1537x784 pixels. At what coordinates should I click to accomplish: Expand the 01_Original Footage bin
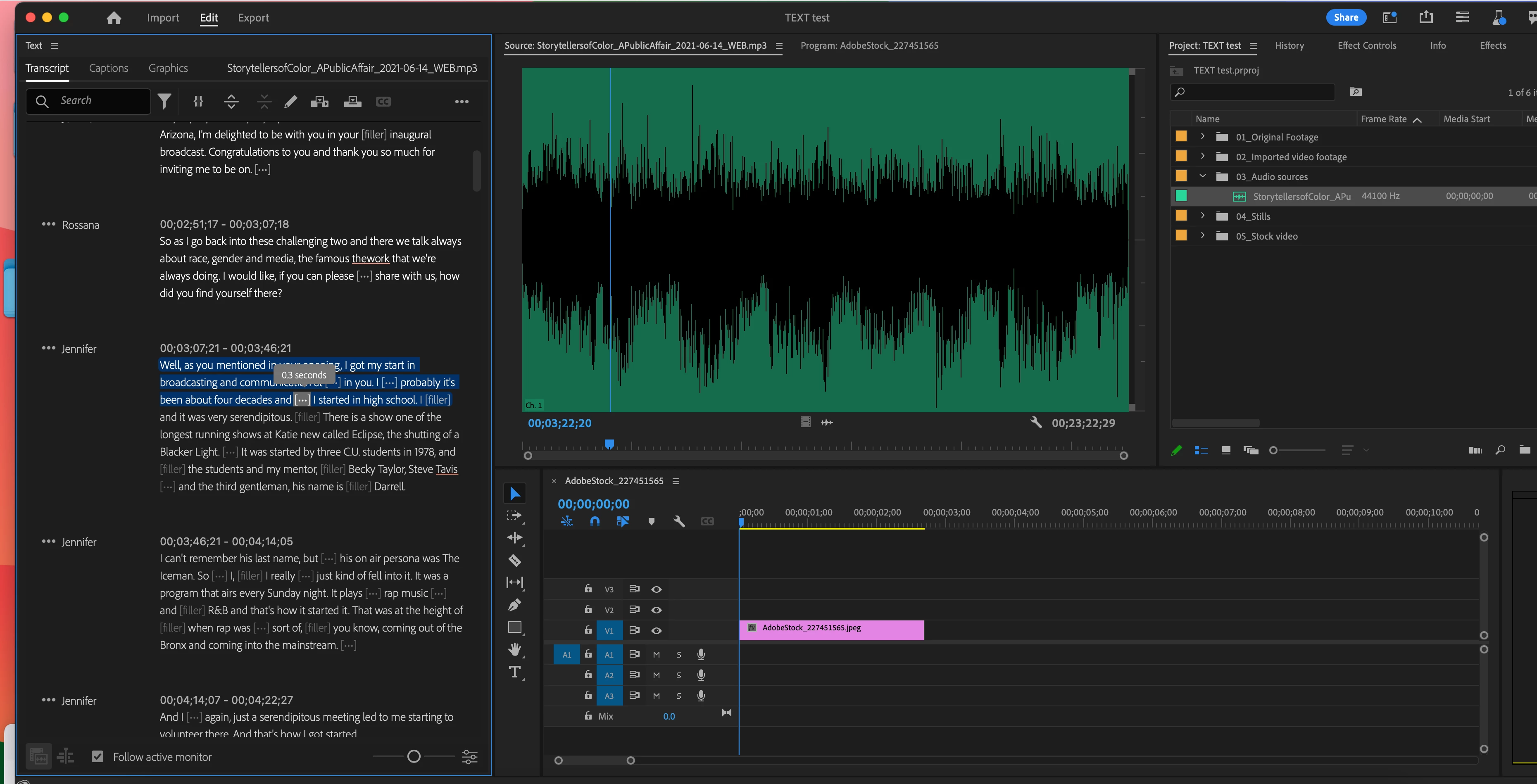tap(1203, 137)
